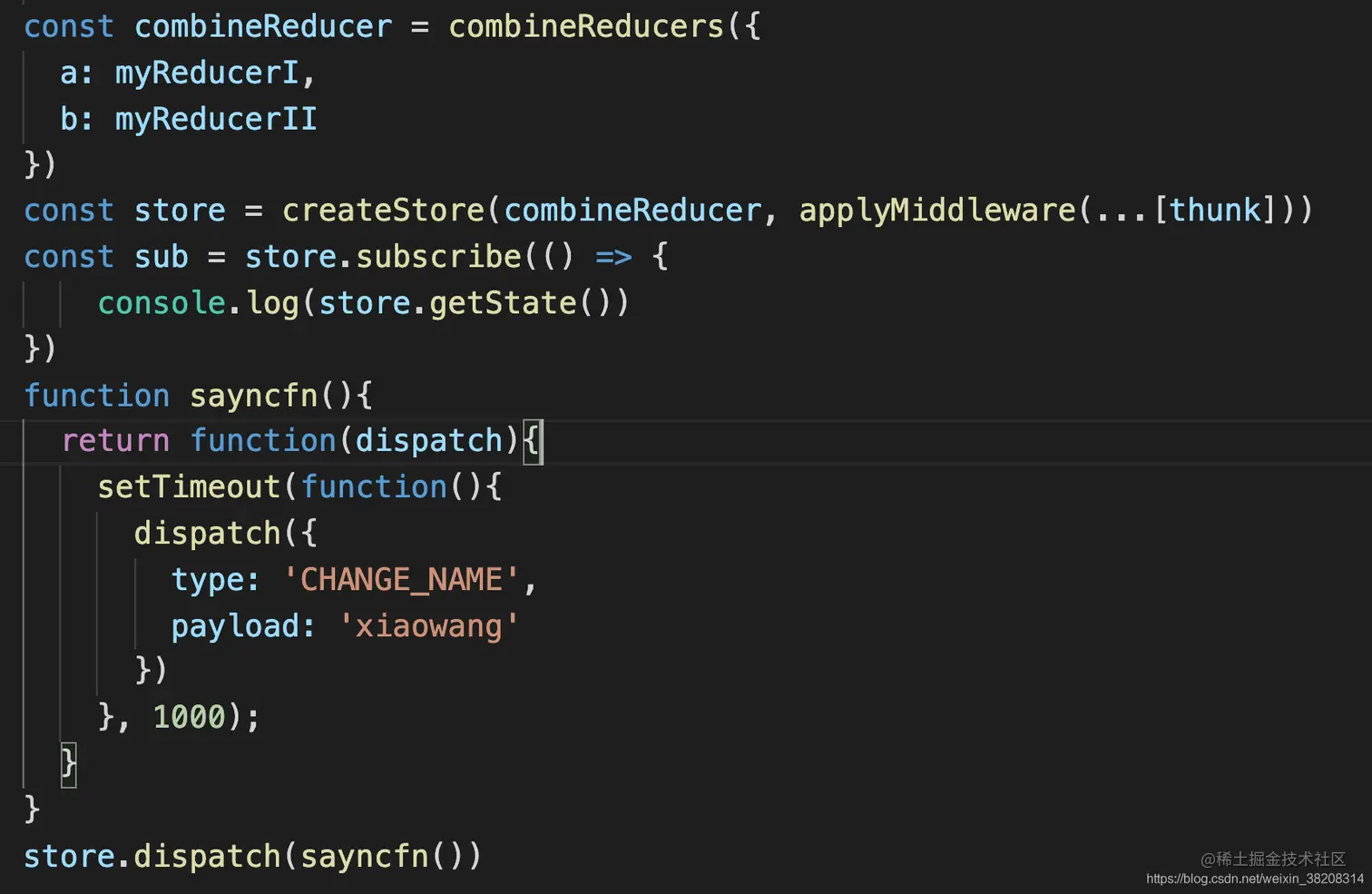Click the applyMiddleware function name

(x=937, y=211)
